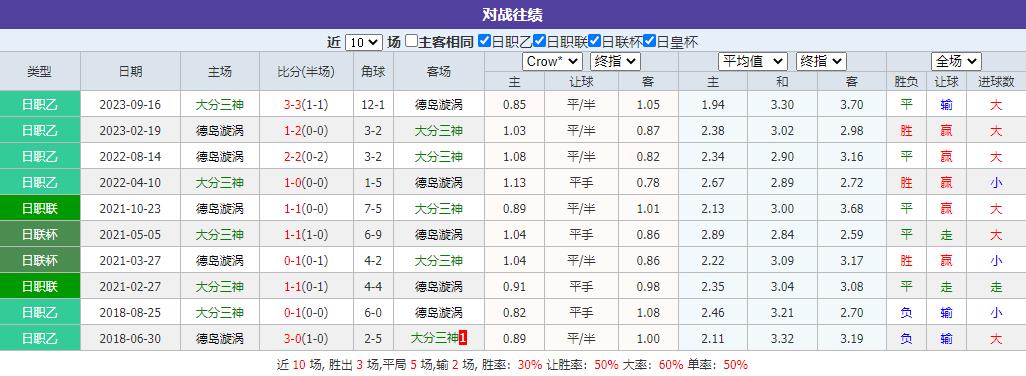Viewport: 1026px width, 376px height.
Task: Click the 角球 column header
Action: (374, 72)
